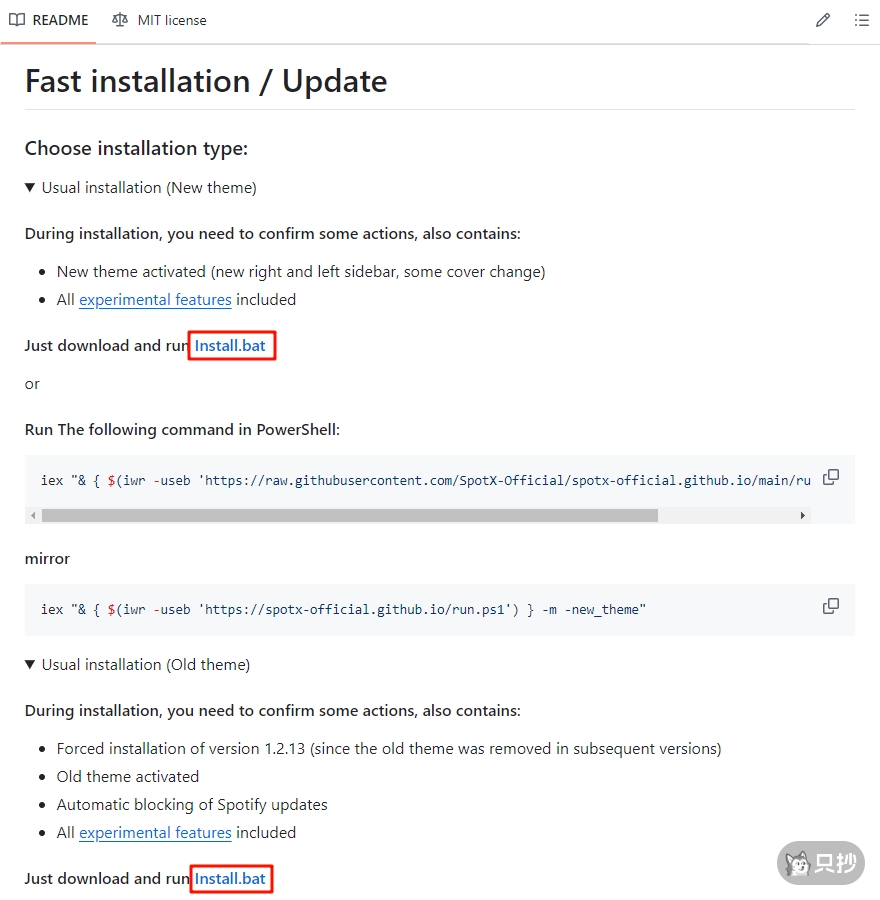Switch to the README tab
This screenshot has width=880, height=900.
point(60,20)
